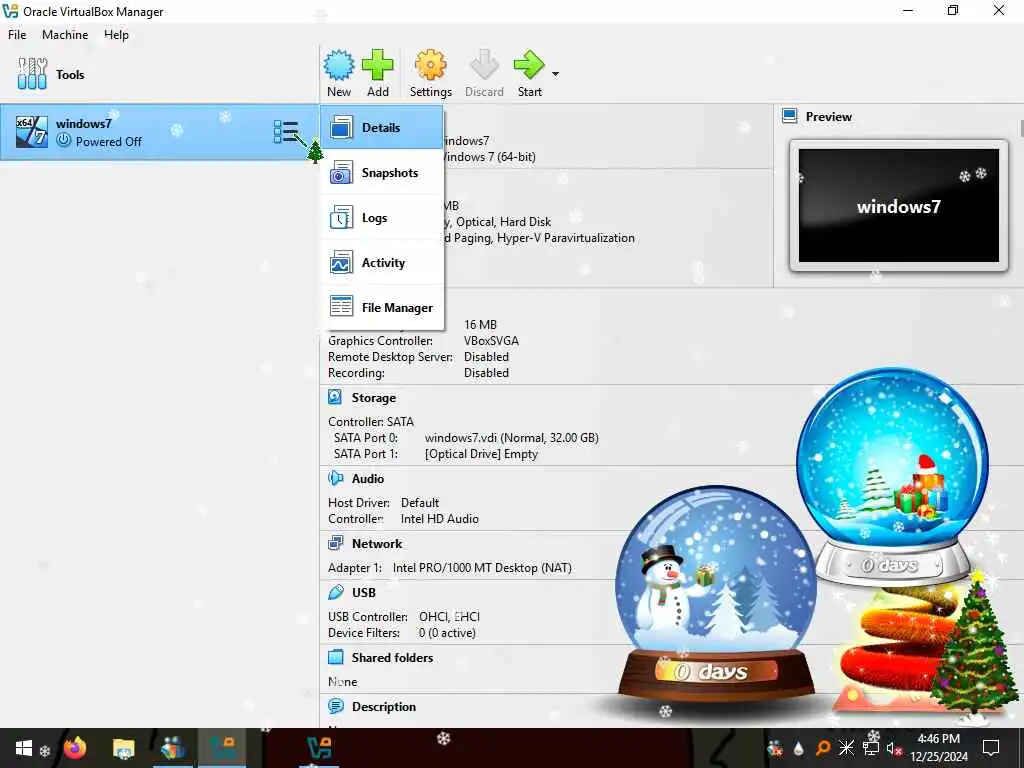The width and height of the screenshot is (1024, 768).
Task: Click the Audio Host Driver Default value
Action: 419,503
